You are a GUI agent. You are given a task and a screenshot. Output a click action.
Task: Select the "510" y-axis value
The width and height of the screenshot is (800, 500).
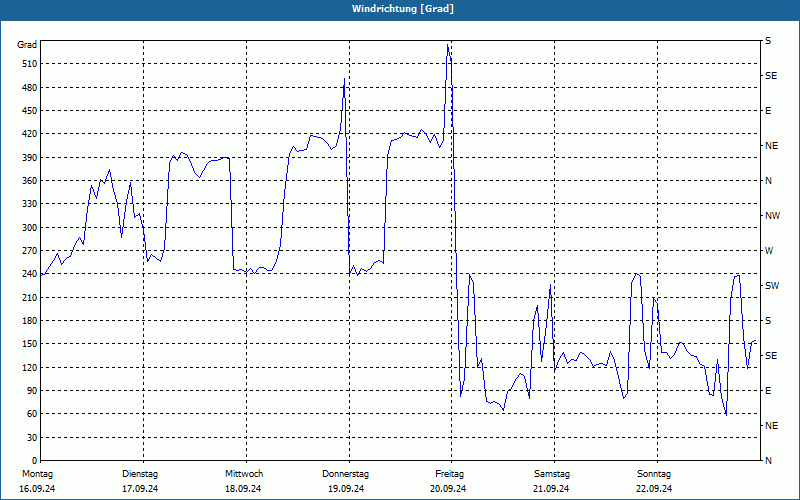click(x=30, y=64)
